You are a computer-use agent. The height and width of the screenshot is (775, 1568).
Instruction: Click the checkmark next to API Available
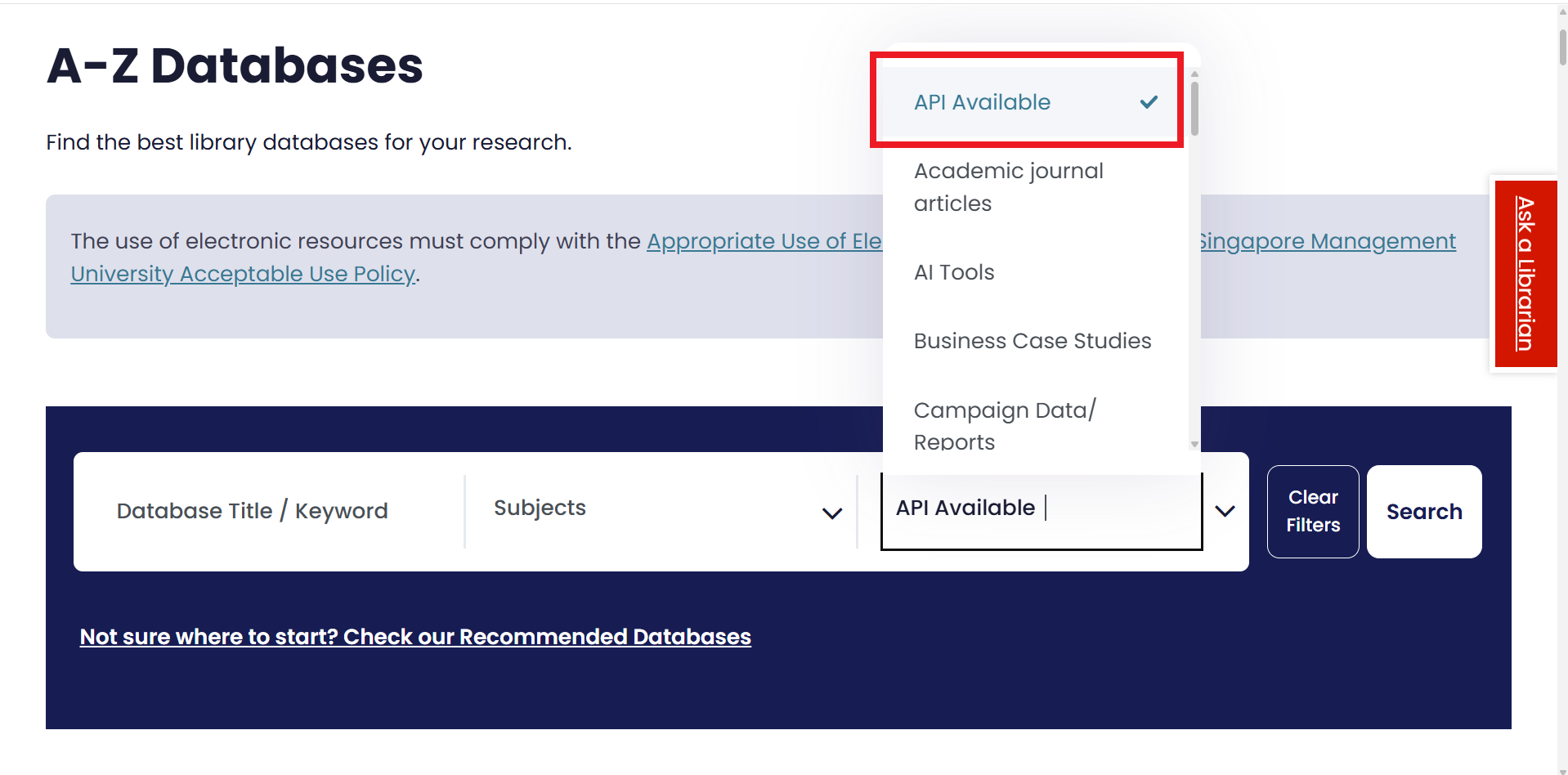[x=1149, y=102]
